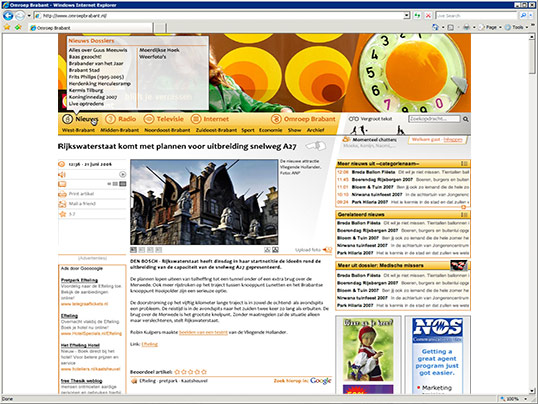The width and height of the screenshot is (538, 404).
Task: Open the Moerdijkse Hoek dossier
Action: [159, 50]
